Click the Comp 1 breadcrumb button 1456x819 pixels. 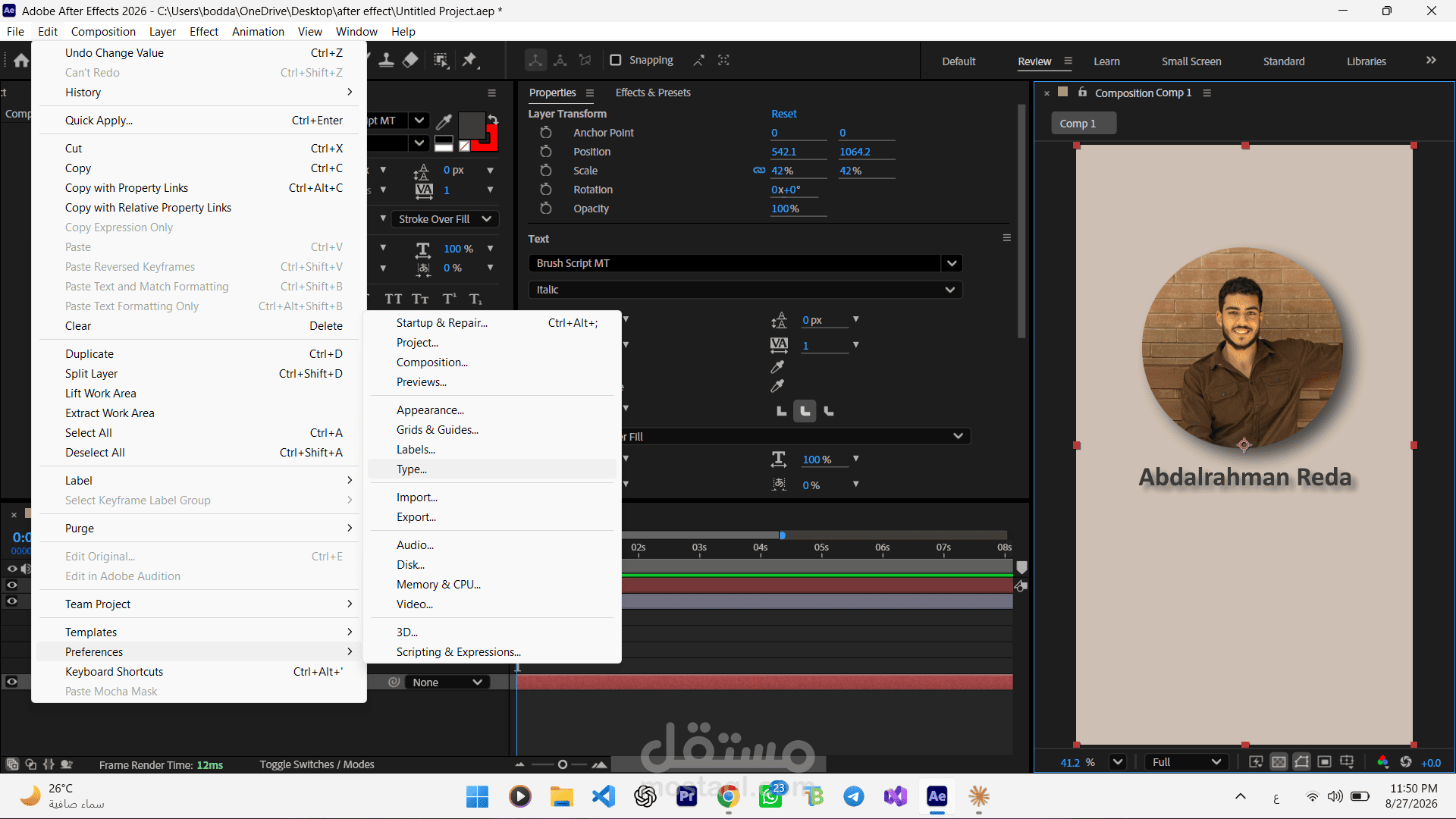click(x=1083, y=124)
